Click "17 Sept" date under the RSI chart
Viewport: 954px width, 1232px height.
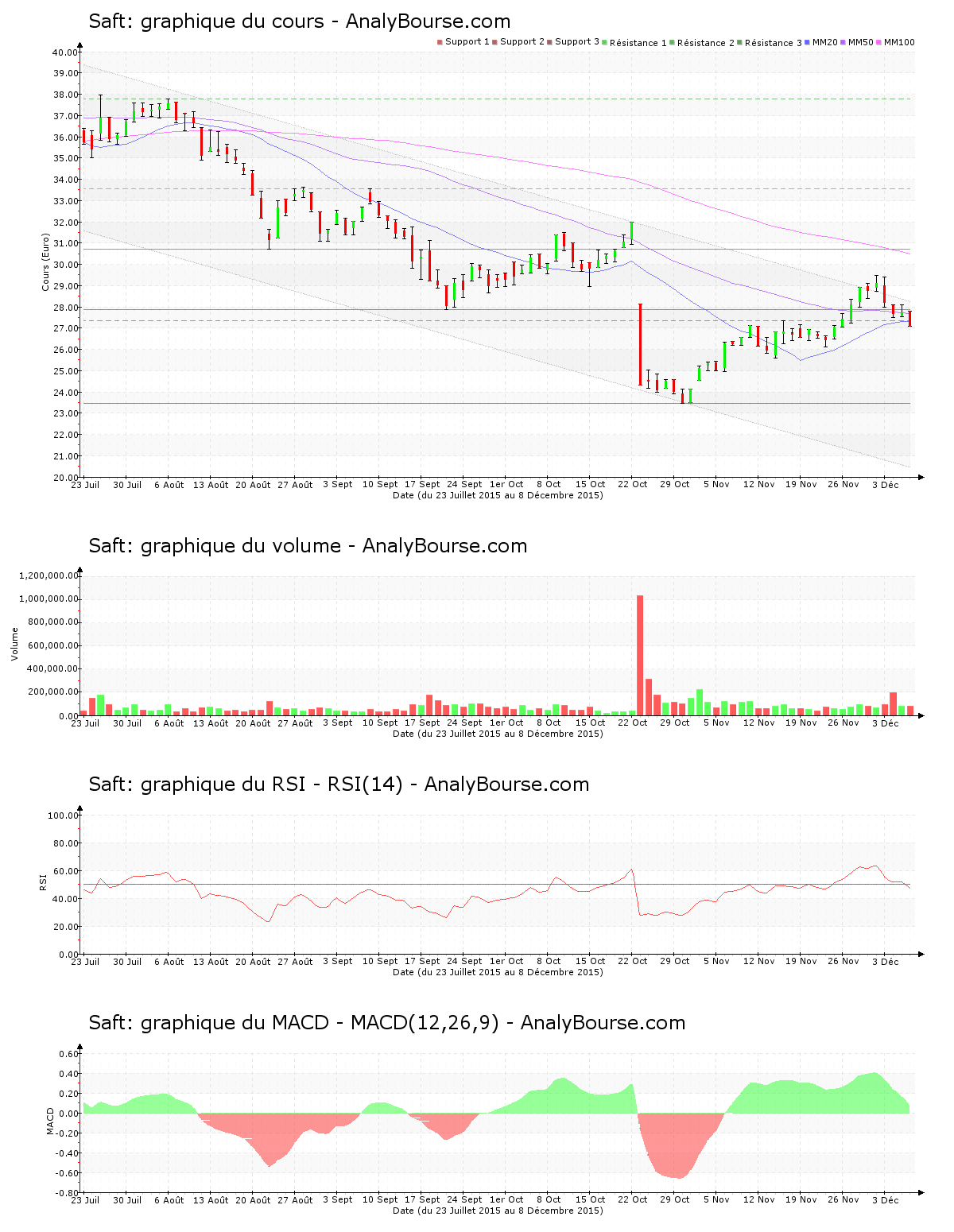tap(422, 961)
